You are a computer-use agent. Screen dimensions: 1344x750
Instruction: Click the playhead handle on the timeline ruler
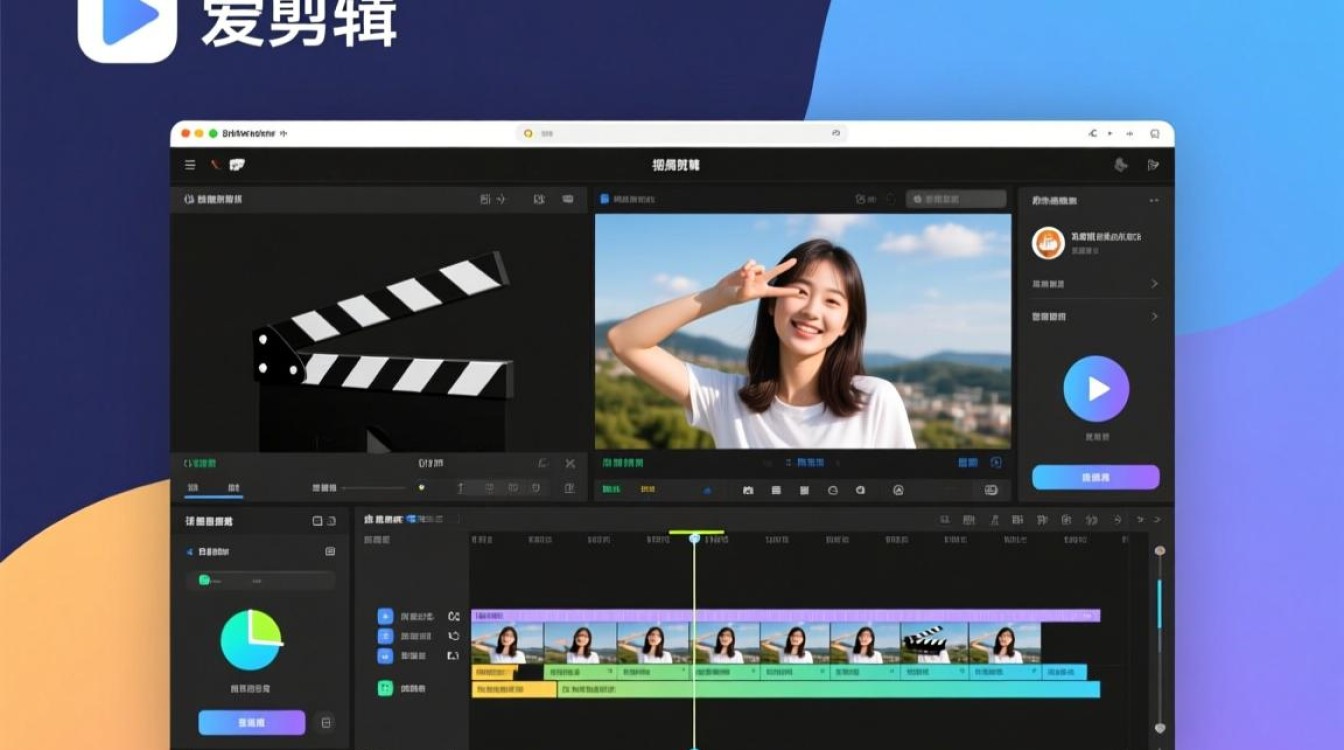tap(695, 538)
